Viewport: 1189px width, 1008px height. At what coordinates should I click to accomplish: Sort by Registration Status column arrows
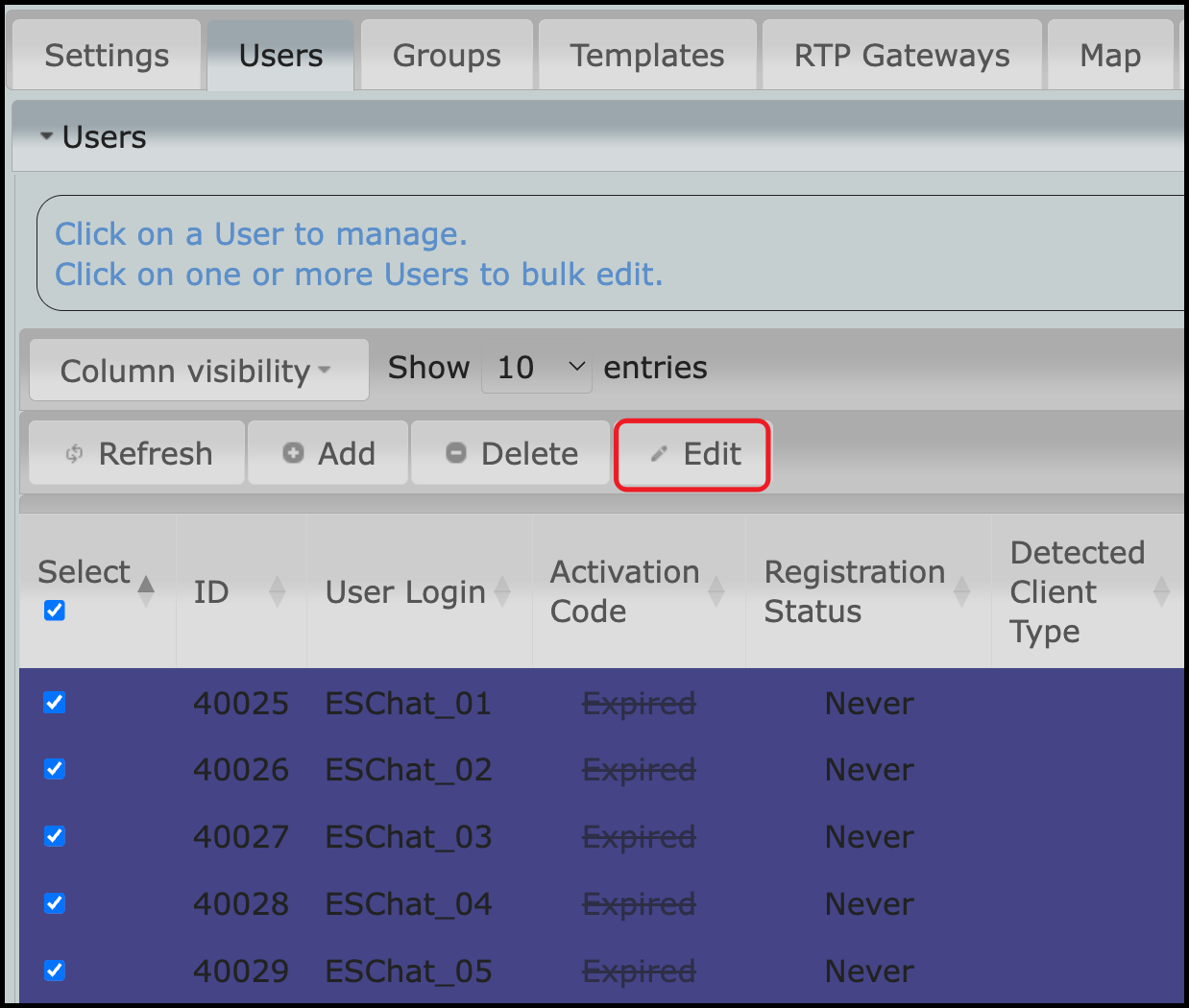[x=961, y=591]
